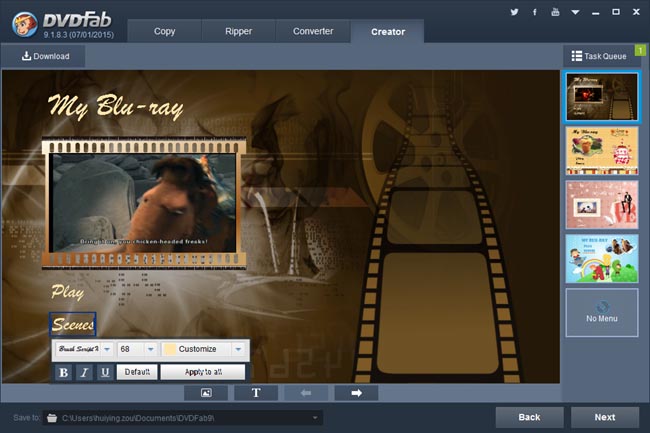The image size is (650, 433).
Task: Click the Back button
Action: 529,417
